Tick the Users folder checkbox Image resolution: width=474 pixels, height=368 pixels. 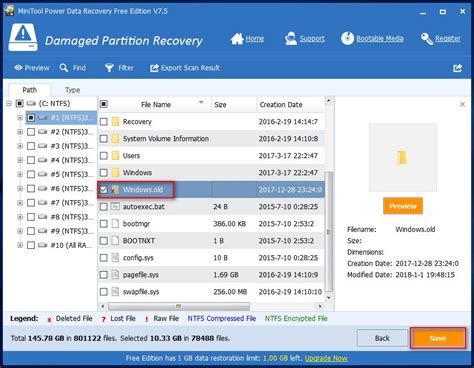click(x=104, y=156)
